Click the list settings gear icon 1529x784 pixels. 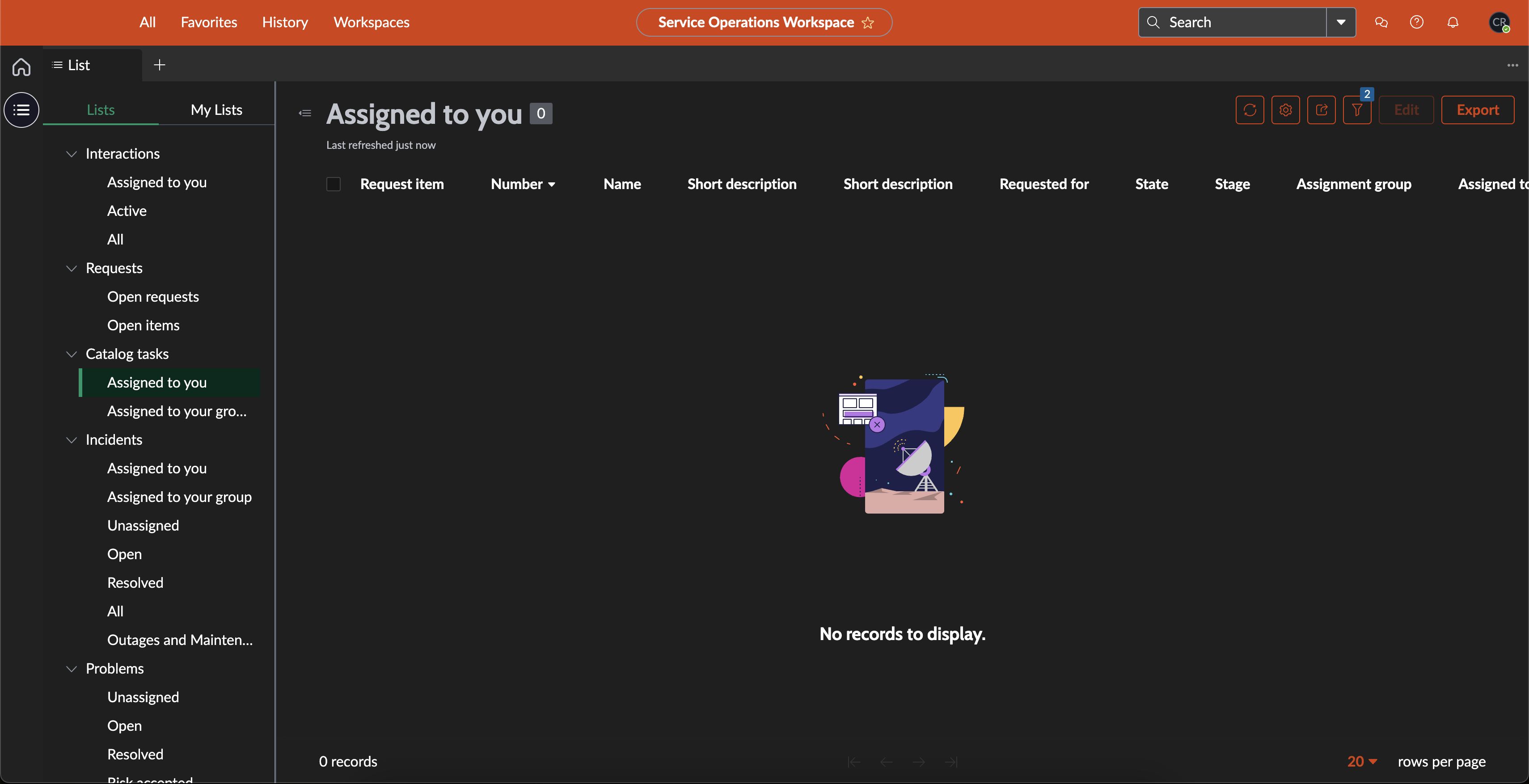click(x=1286, y=109)
